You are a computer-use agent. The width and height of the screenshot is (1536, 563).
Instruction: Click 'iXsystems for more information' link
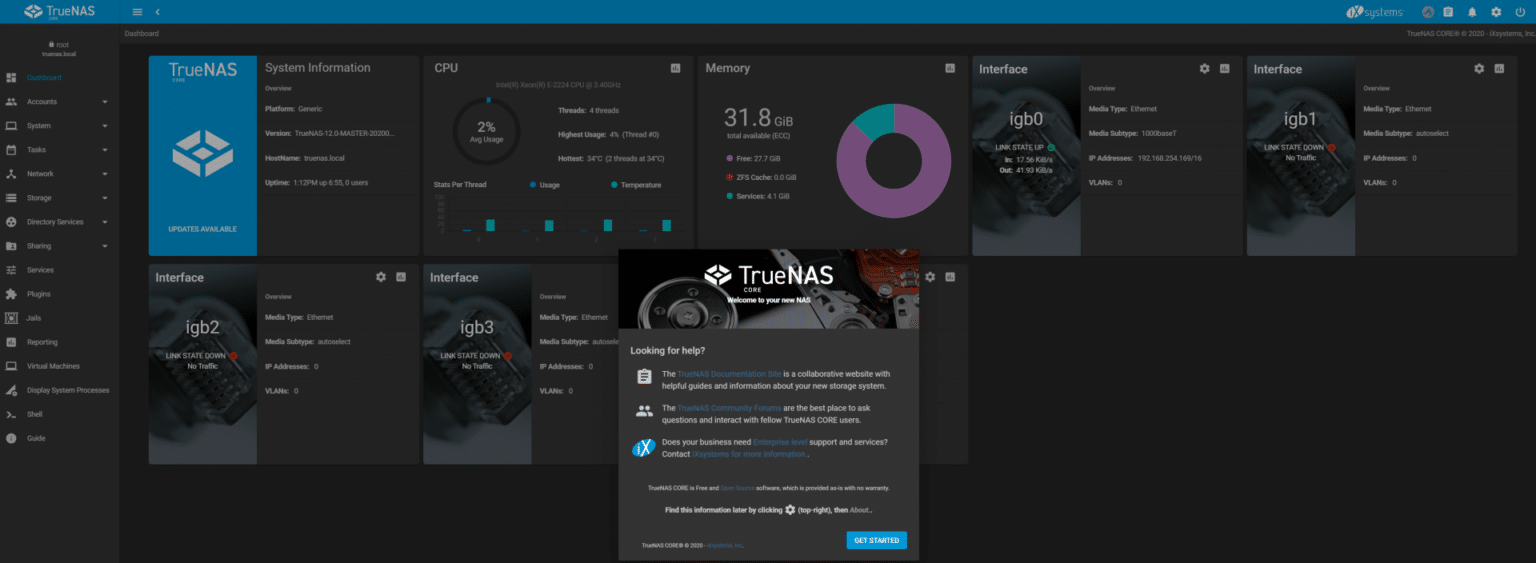coord(749,454)
